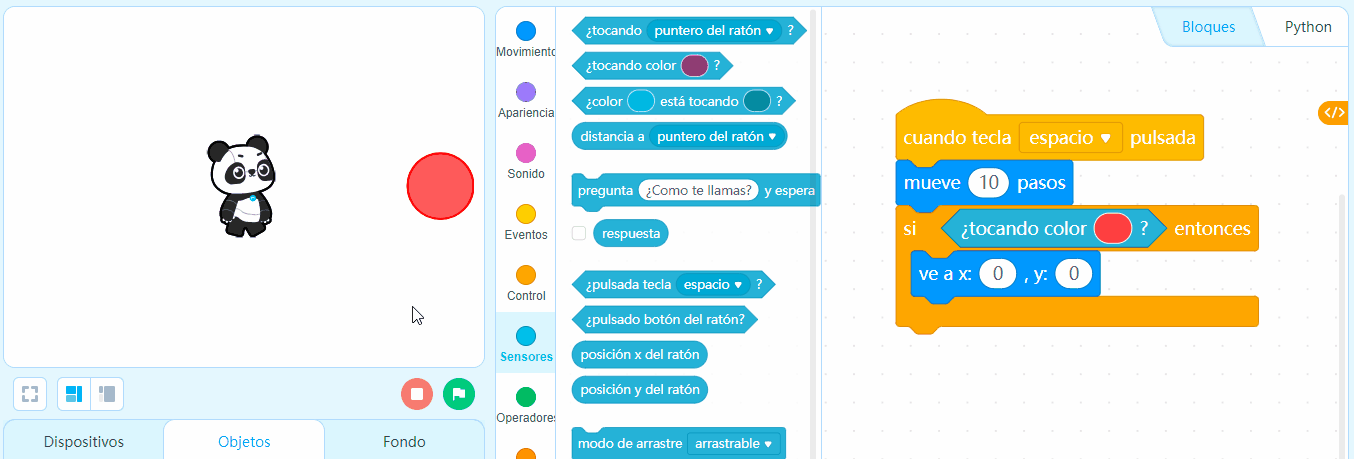
Task: Open the Movimiento block category
Action: point(525,40)
